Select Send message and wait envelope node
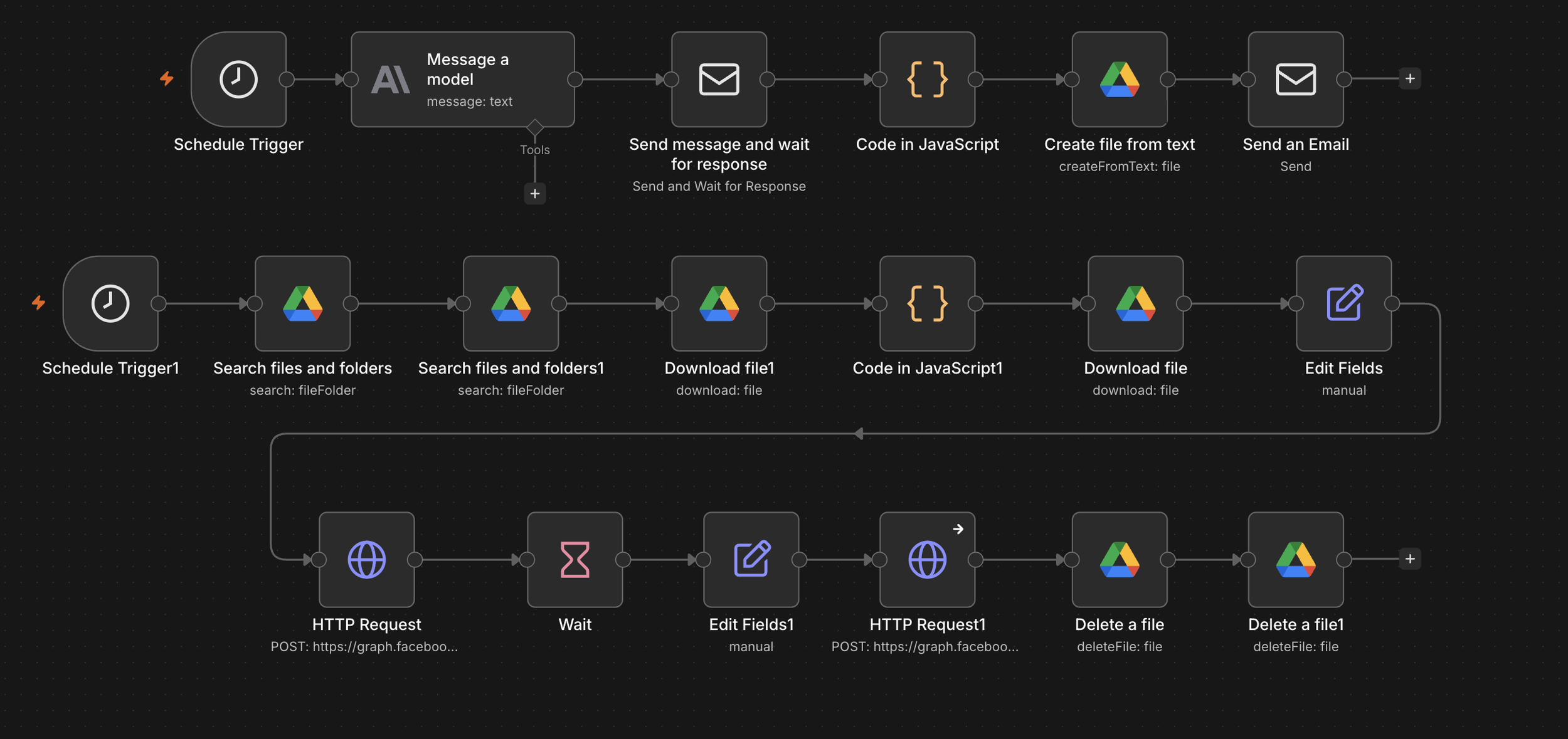This screenshot has height=739, width=1568. tap(719, 80)
